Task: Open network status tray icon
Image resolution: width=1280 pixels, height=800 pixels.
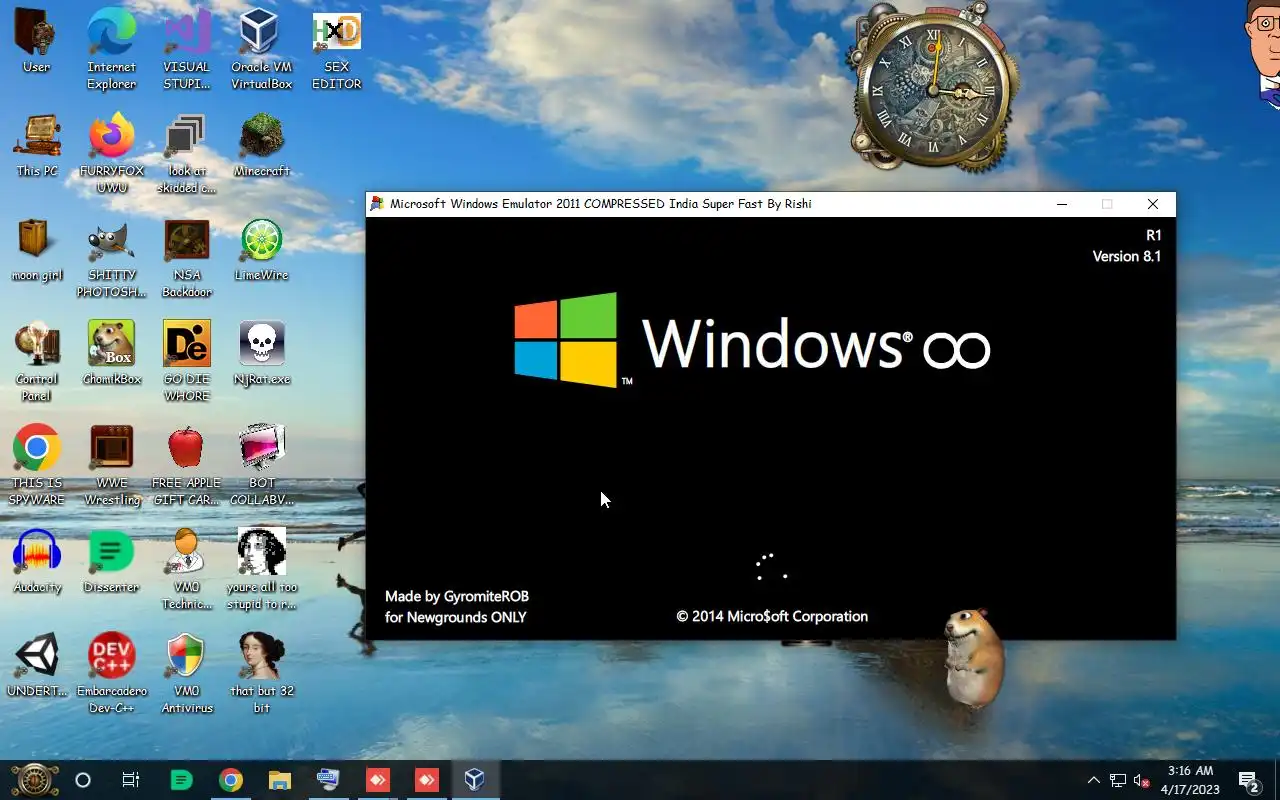Action: [1118, 780]
